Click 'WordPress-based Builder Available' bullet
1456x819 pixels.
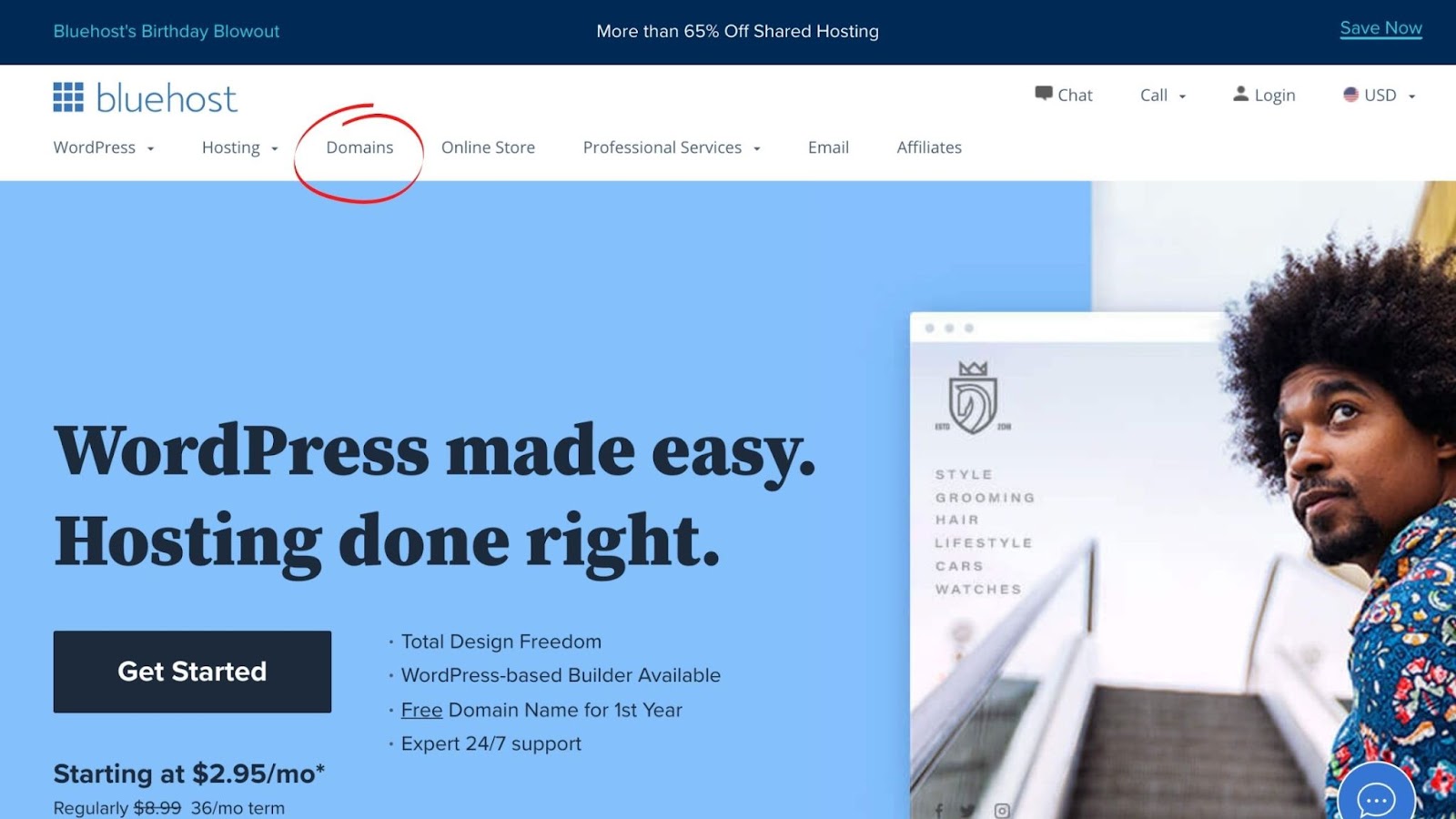tap(561, 675)
